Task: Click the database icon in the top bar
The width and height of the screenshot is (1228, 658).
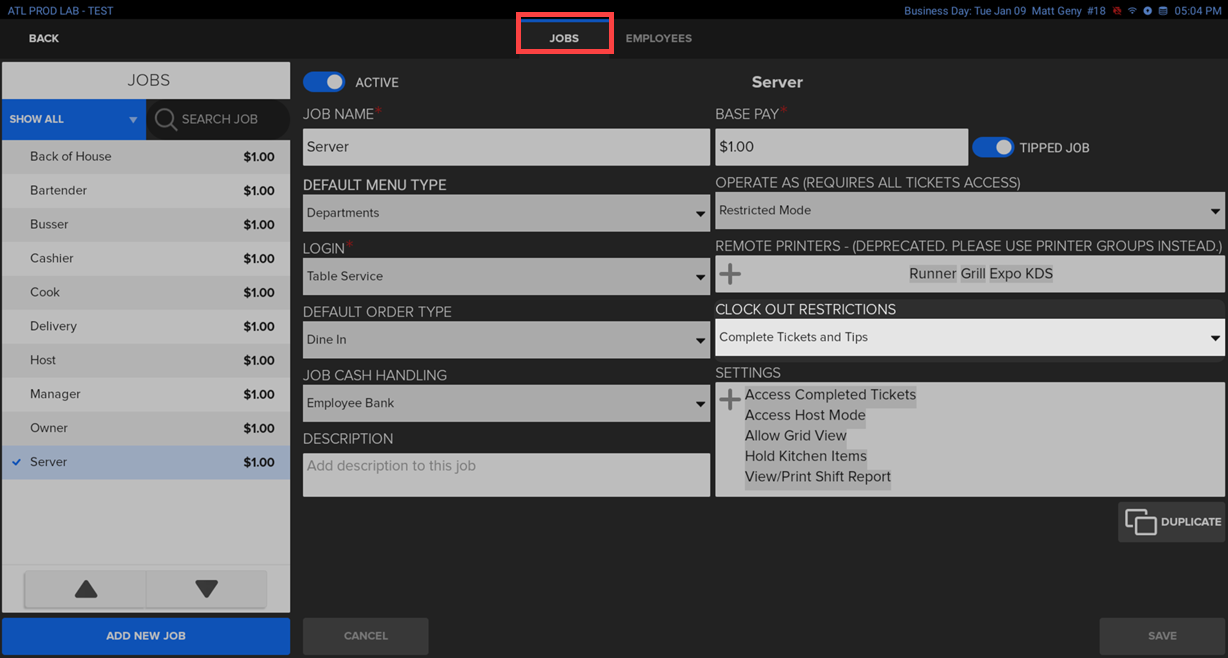Action: pos(1162,10)
